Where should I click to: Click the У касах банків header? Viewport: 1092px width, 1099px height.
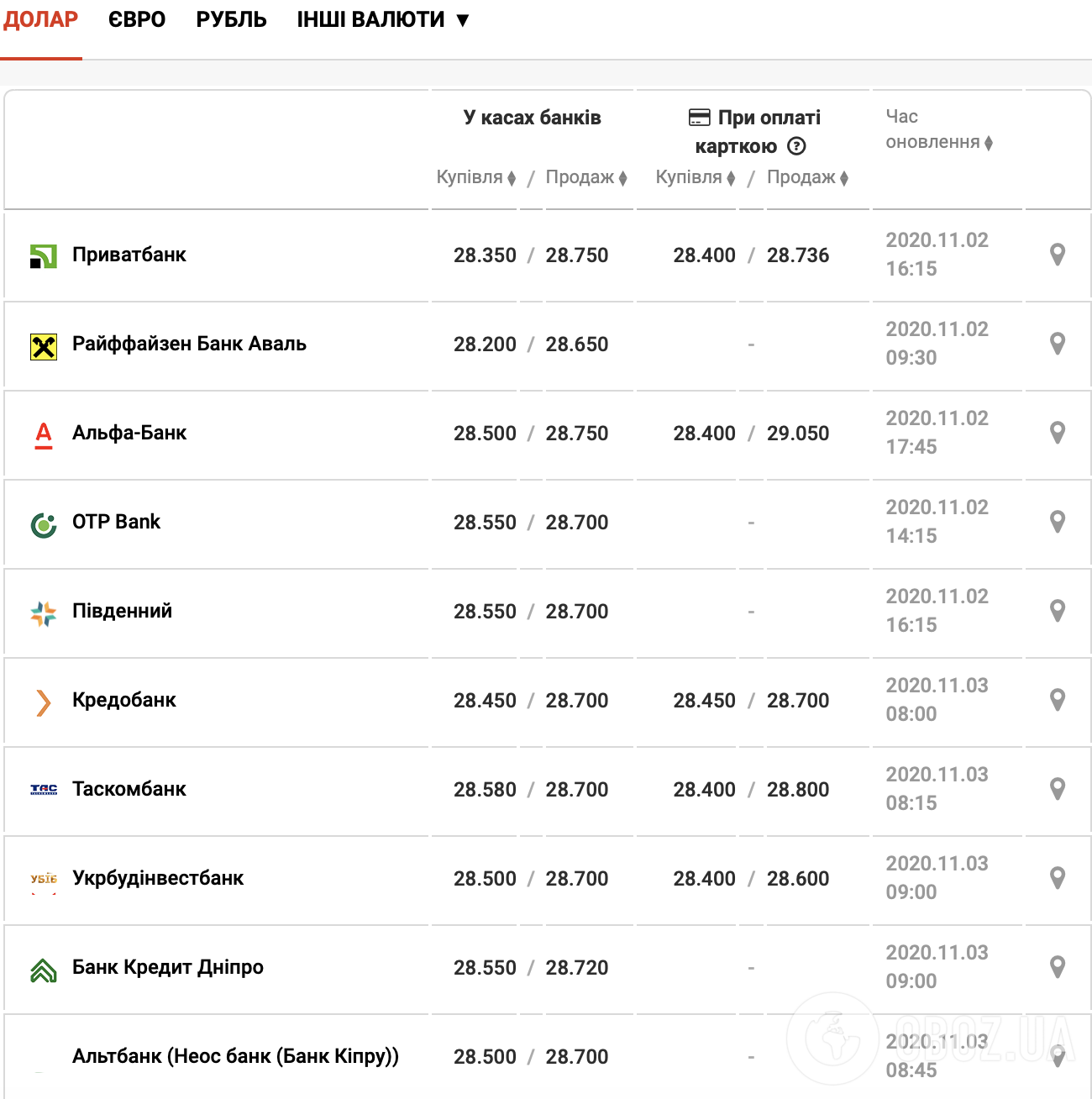[x=532, y=118]
